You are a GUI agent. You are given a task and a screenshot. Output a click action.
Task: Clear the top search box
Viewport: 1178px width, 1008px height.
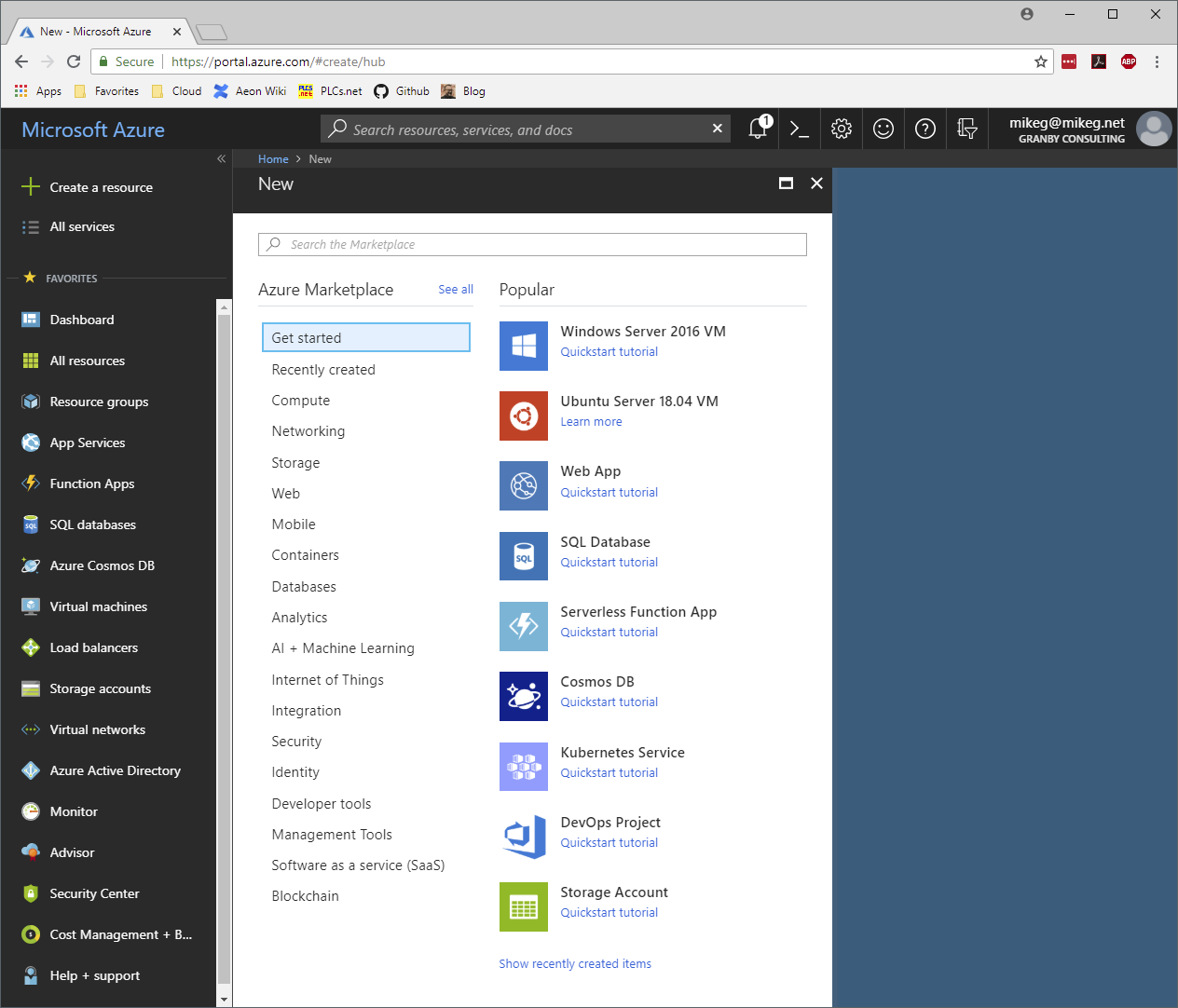(x=718, y=129)
